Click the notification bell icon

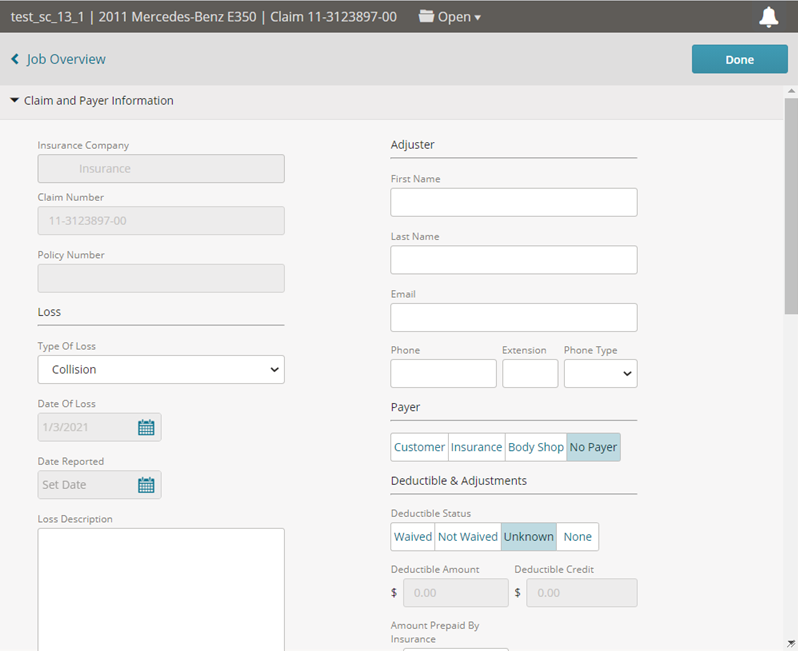click(768, 17)
